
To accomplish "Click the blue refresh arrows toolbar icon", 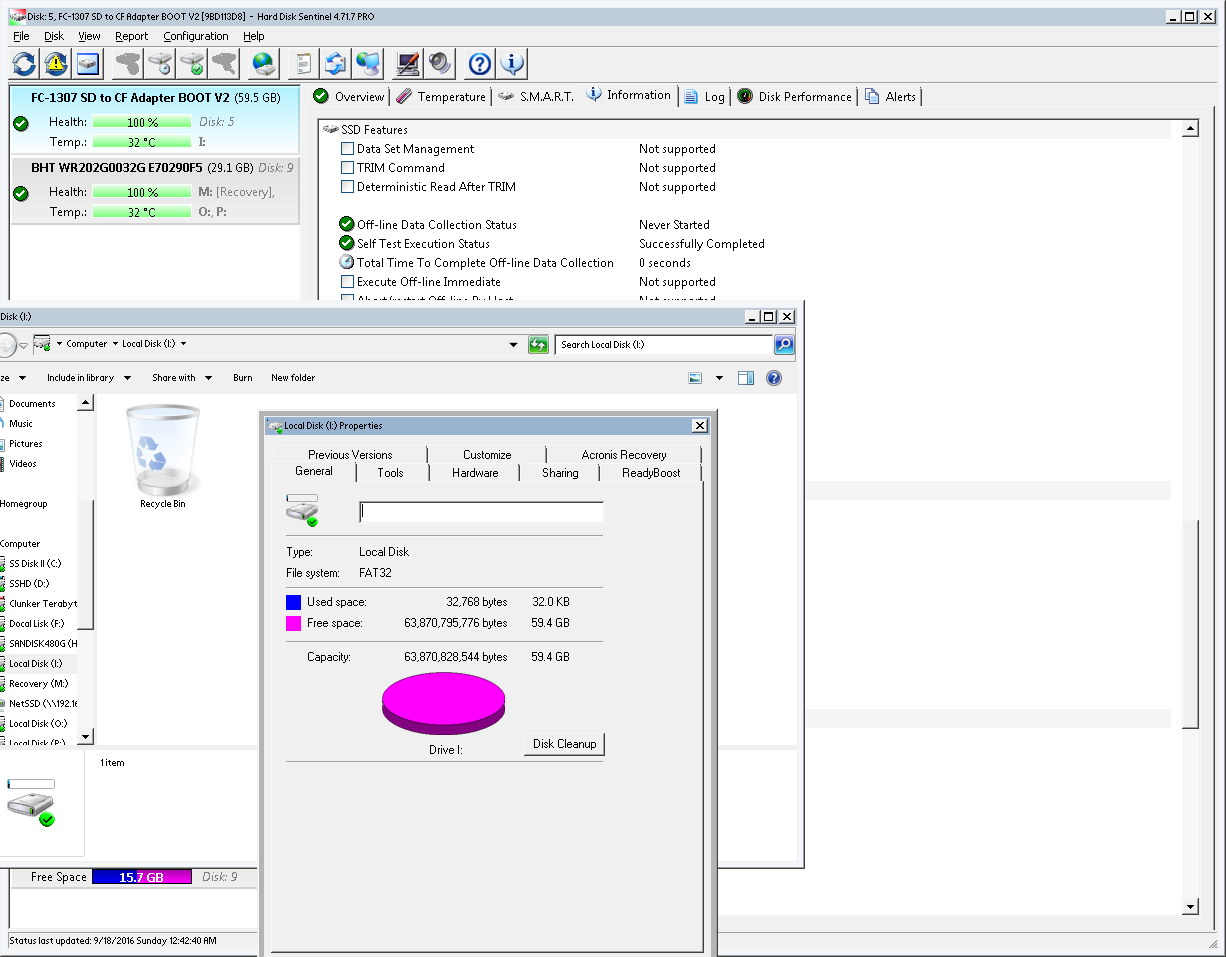I will pos(24,64).
